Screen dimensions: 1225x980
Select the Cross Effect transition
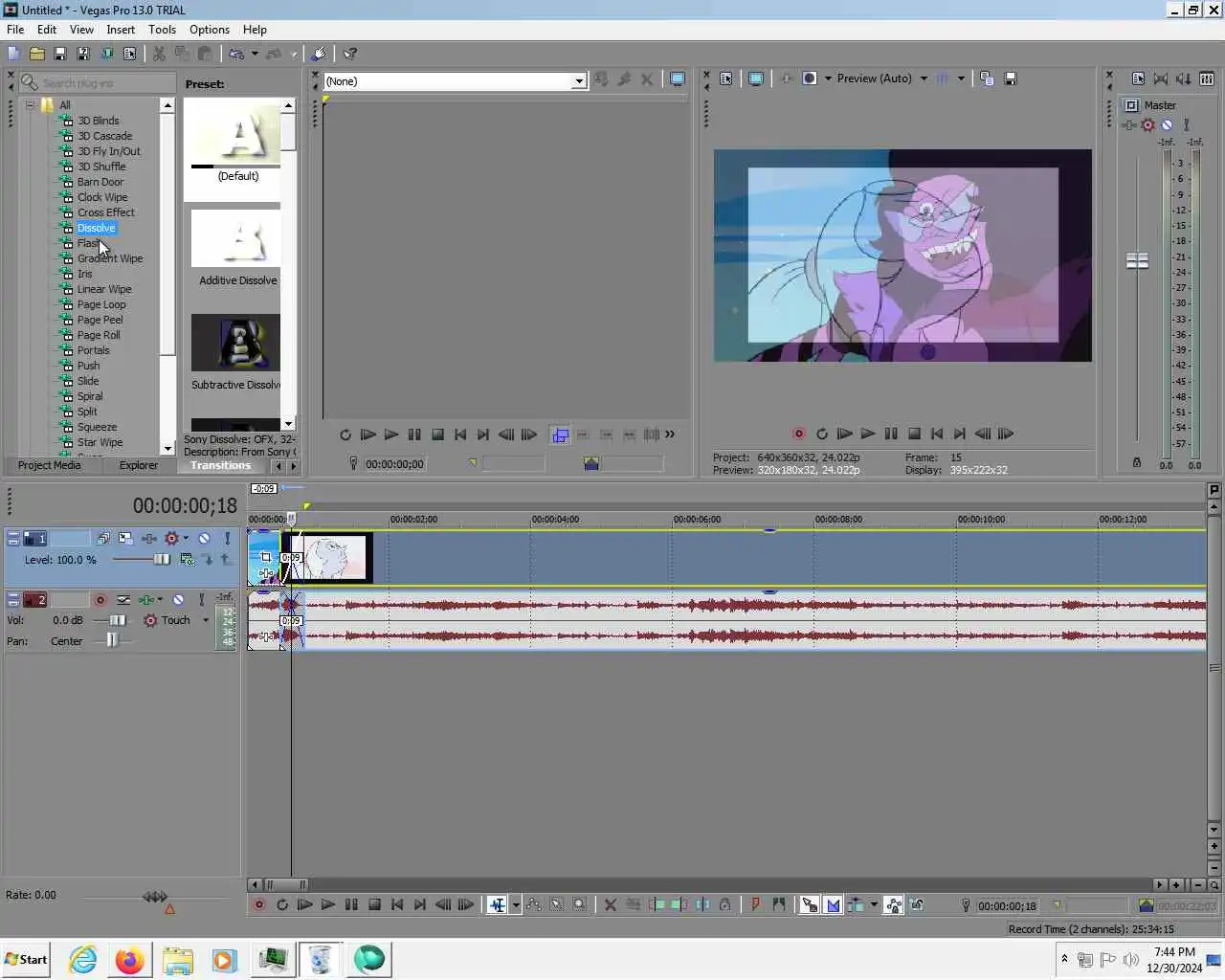tap(106, 212)
